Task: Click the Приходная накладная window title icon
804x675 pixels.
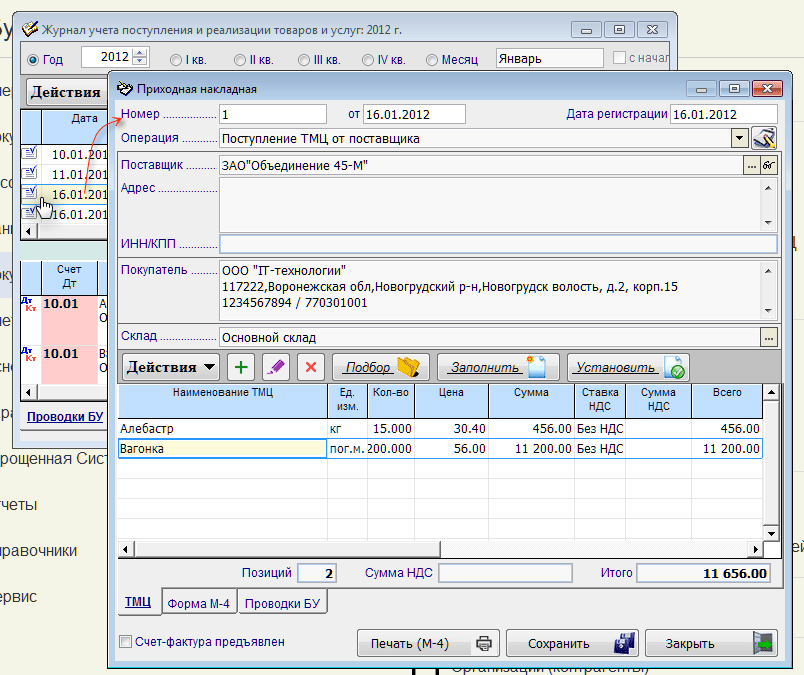Action: [x=125, y=88]
